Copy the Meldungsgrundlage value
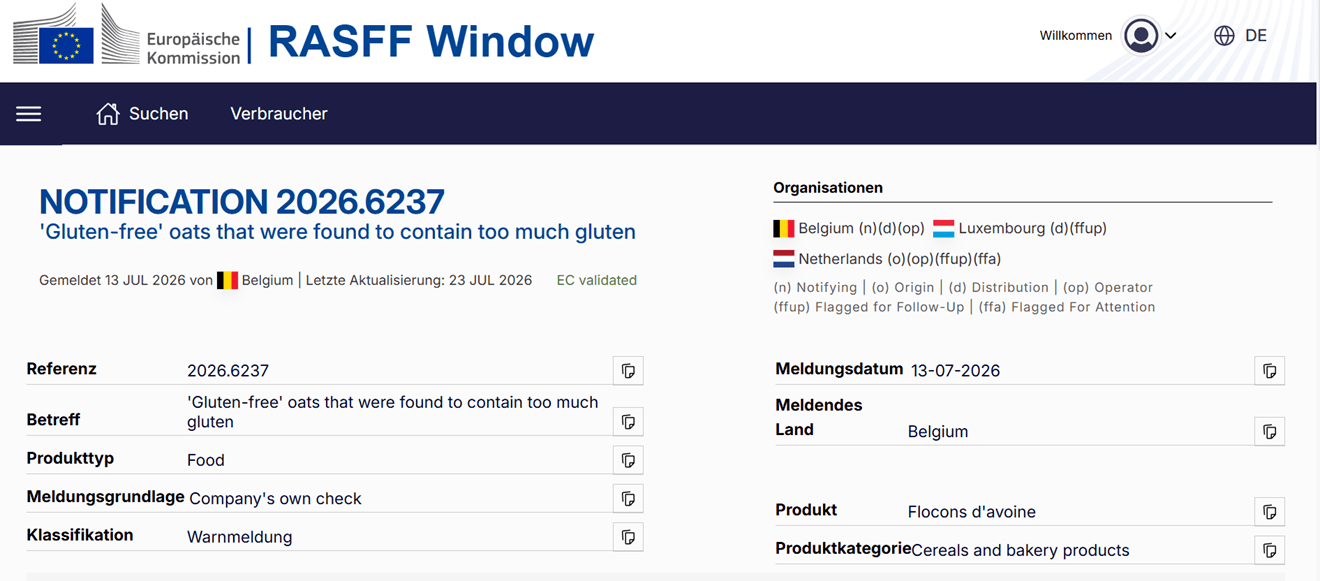The height and width of the screenshot is (581, 1320). (628, 498)
